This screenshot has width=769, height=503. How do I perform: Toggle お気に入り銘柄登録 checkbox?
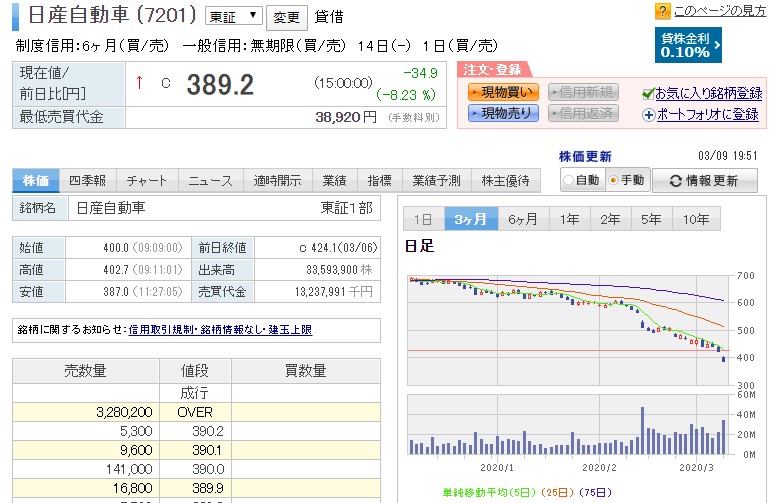point(648,94)
